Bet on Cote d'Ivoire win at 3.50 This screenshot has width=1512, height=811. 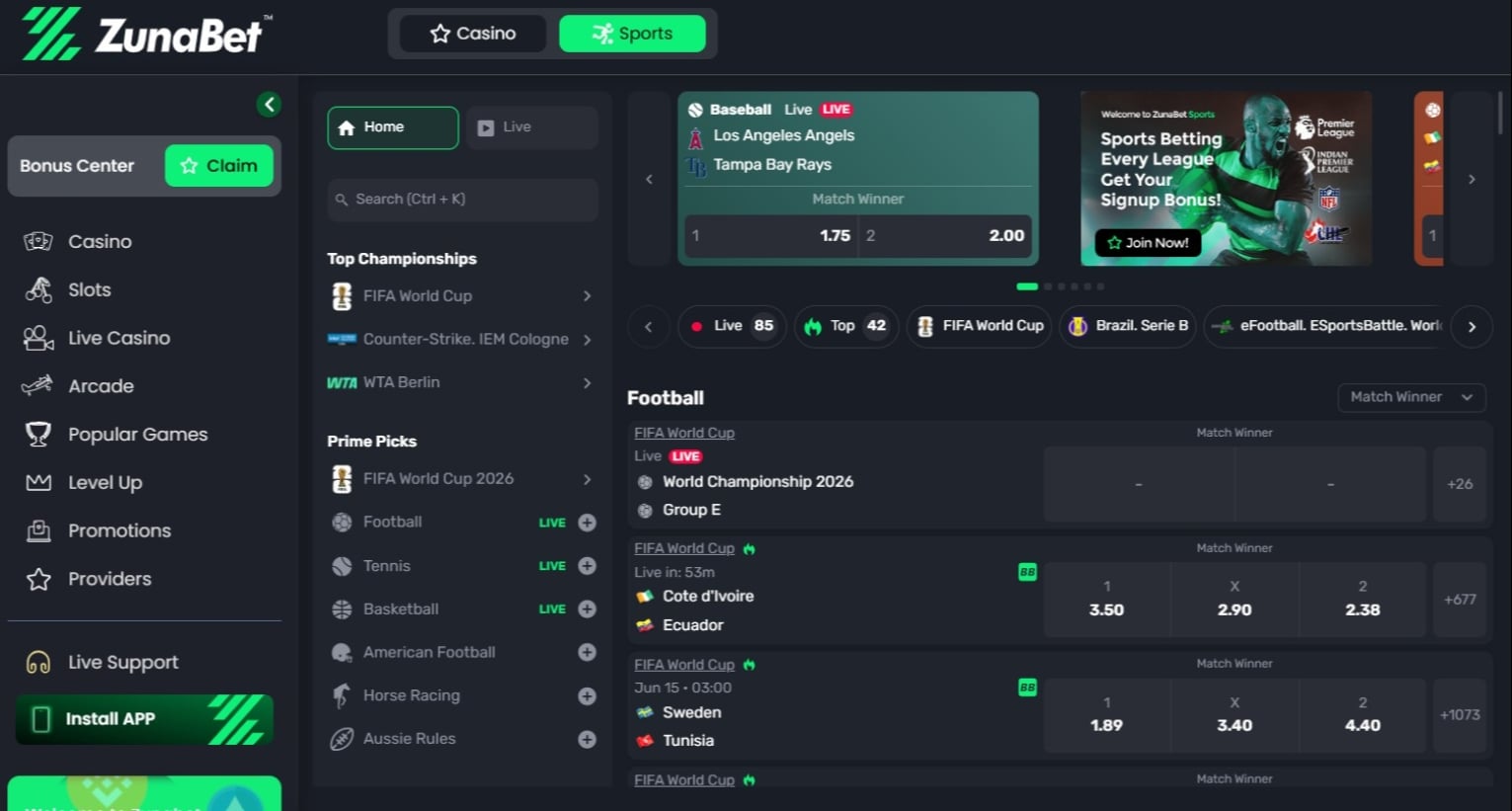click(x=1106, y=600)
